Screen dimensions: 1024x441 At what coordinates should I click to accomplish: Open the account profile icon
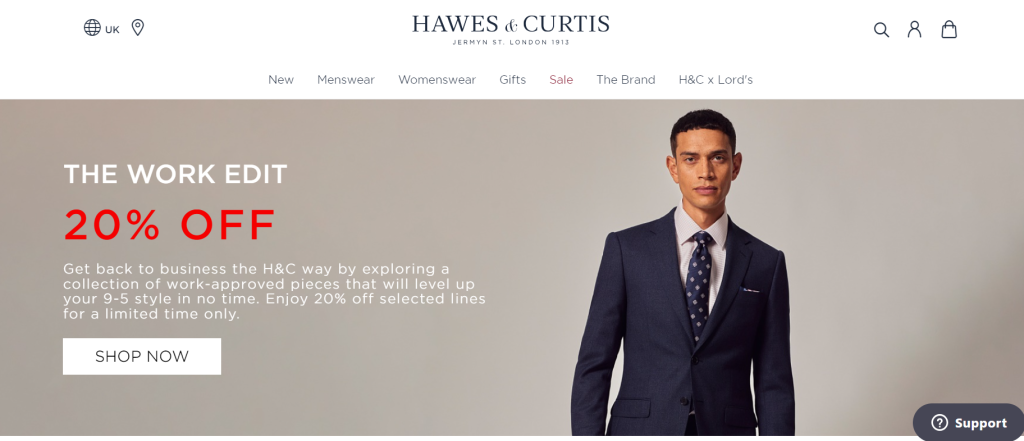coord(914,29)
